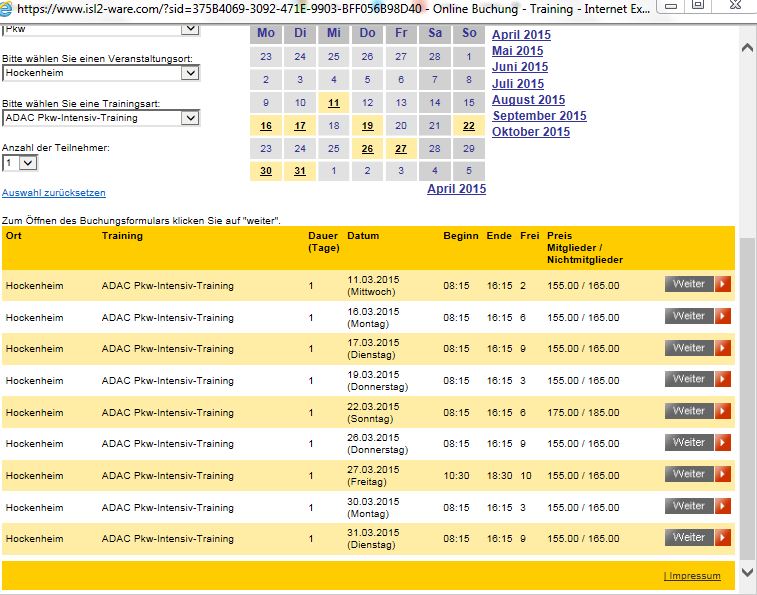This screenshot has width=757, height=595.
Task: Open the Trainingsart dropdown ADAC Pkw-Intensiv-Training
Action: tap(101, 118)
